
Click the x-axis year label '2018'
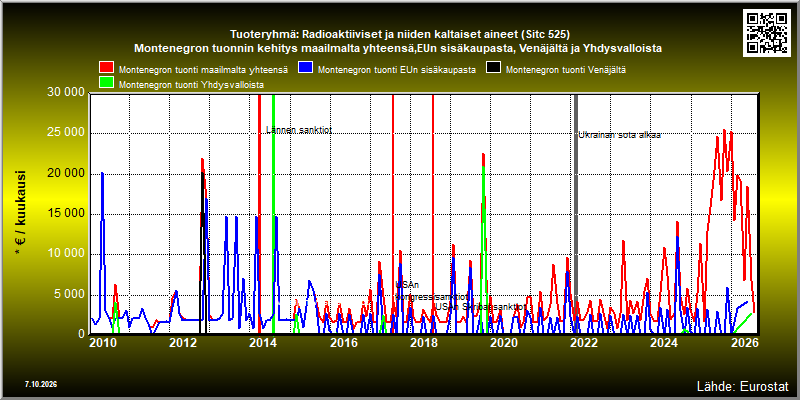(422, 342)
